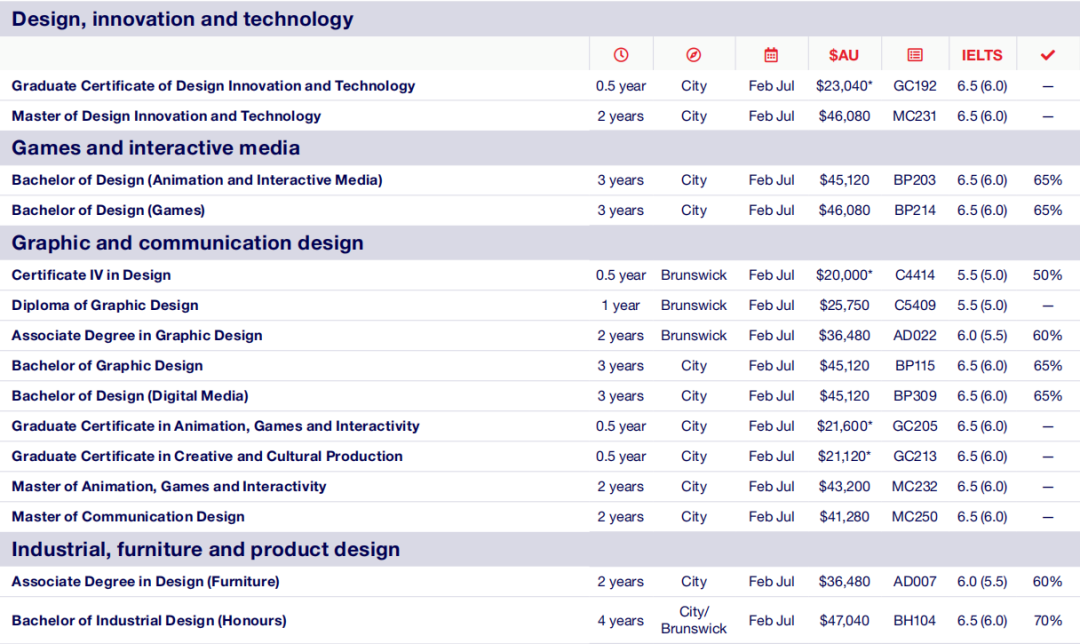This screenshot has height=644, width=1080.
Task: Click Feb Jul in Master of Communication Design row
Action: tap(771, 517)
